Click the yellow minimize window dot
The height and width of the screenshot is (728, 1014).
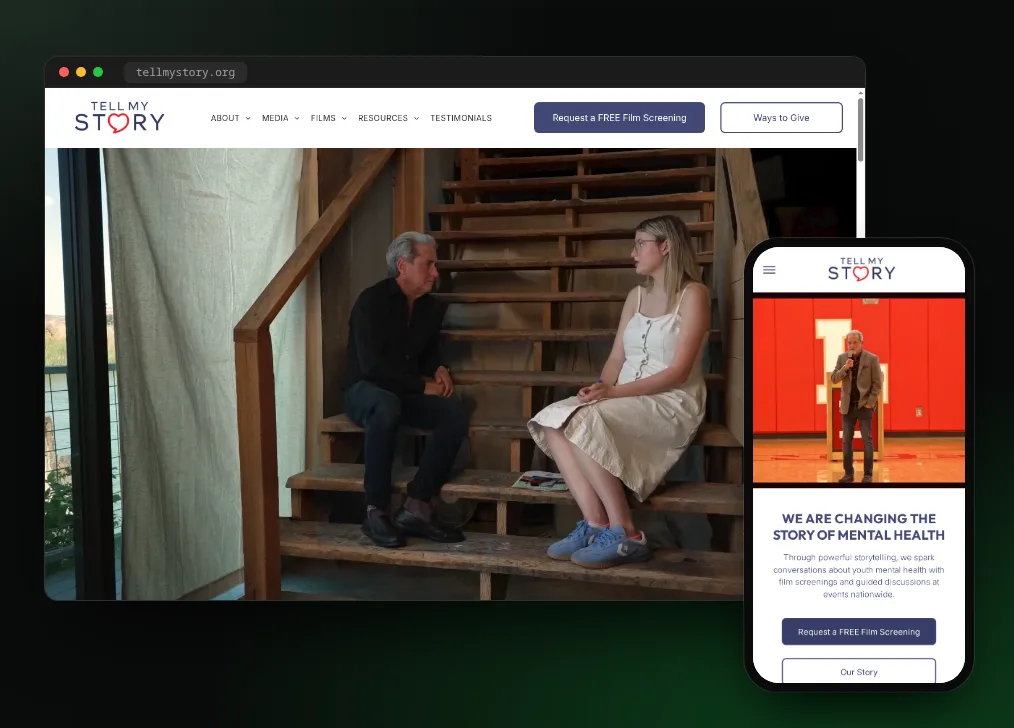tap(81, 72)
